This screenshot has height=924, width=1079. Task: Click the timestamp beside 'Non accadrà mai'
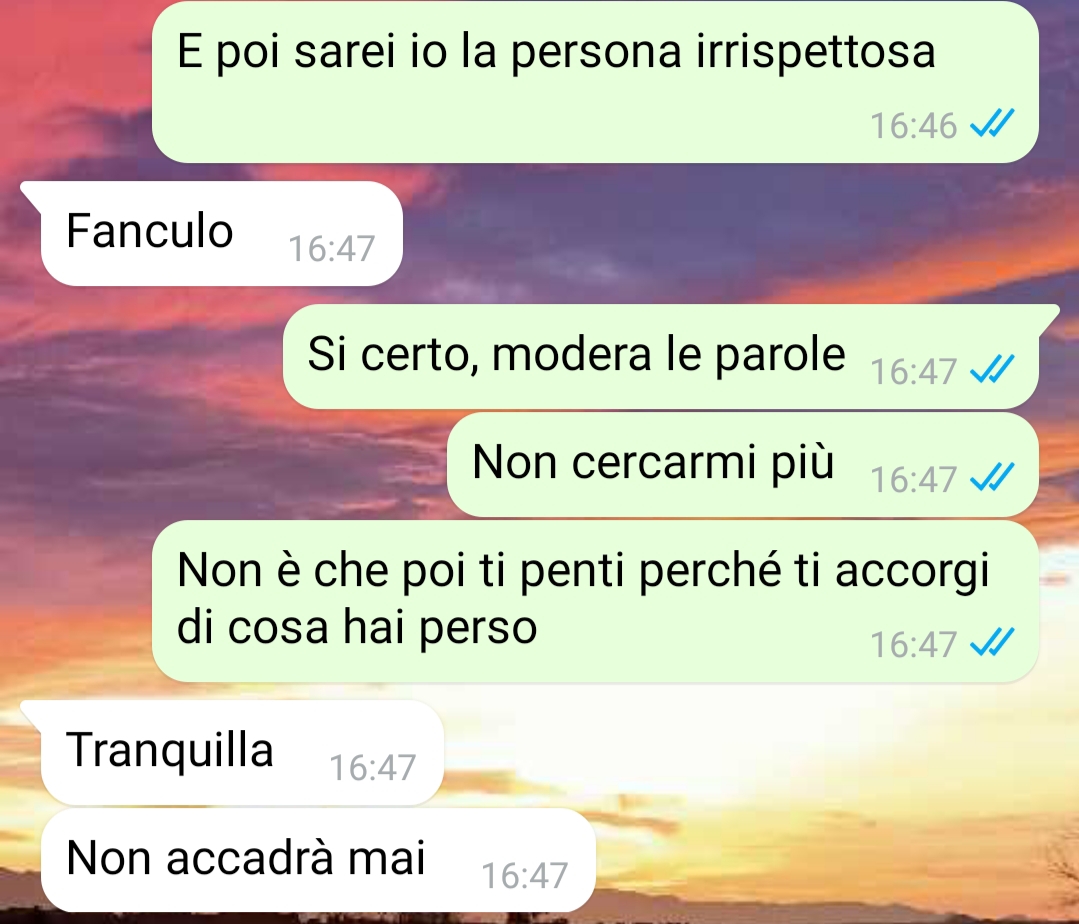point(524,875)
